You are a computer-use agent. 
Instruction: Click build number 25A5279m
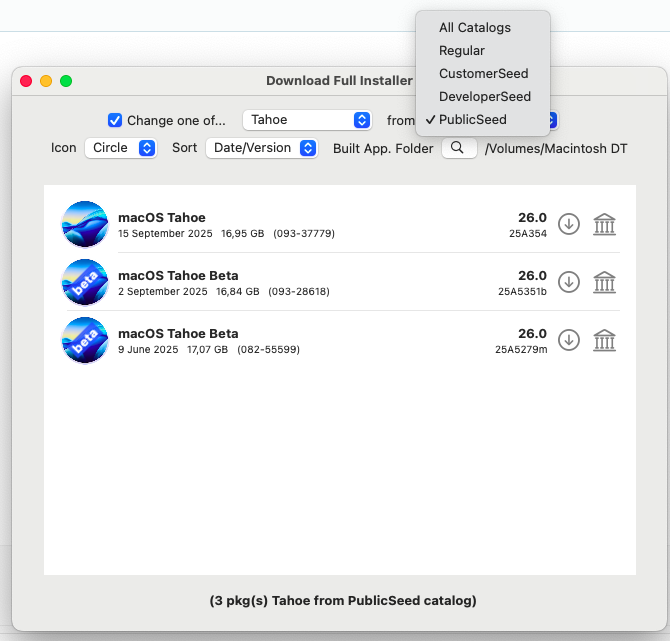pos(521,350)
